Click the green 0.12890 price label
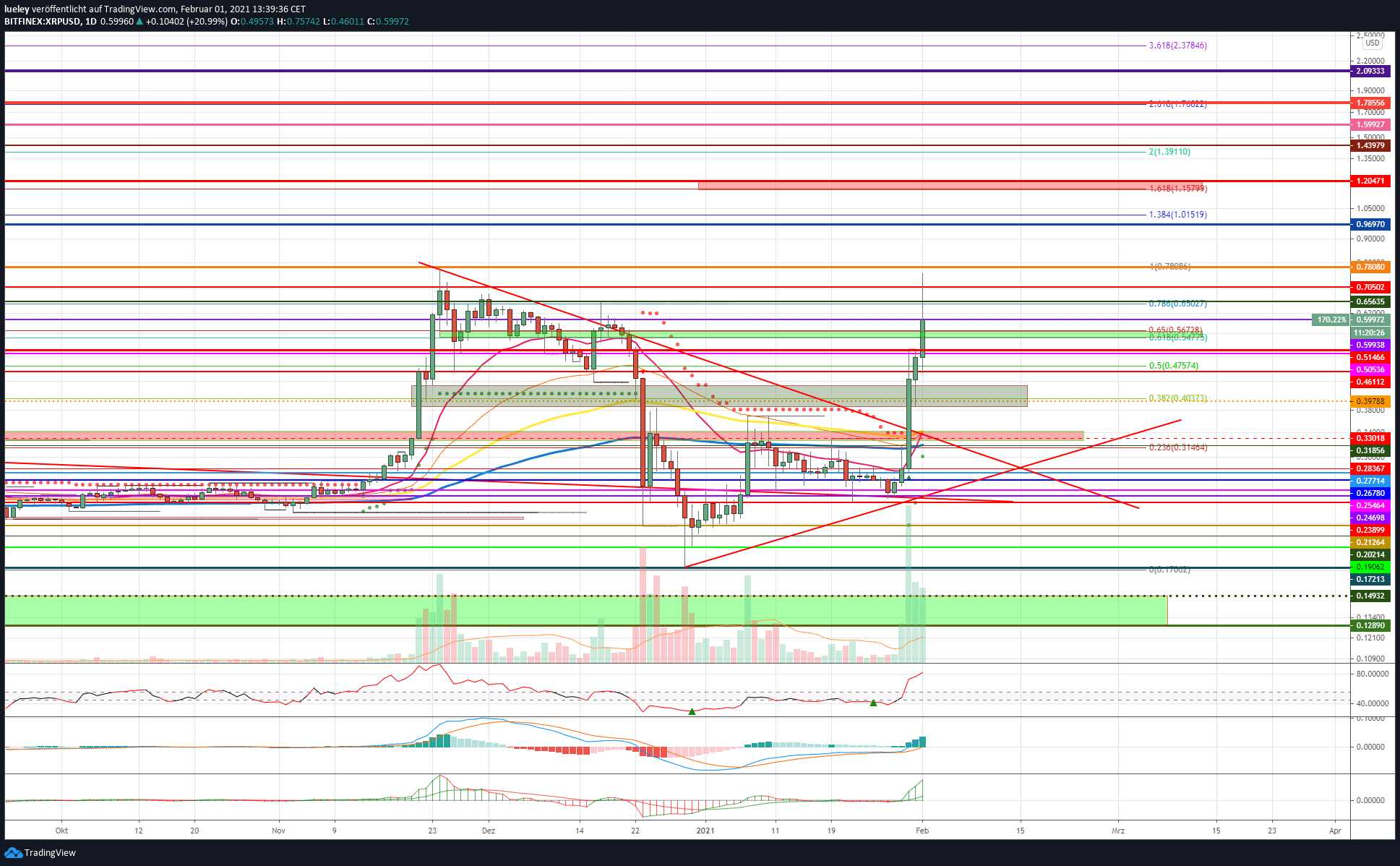 (1370, 625)
